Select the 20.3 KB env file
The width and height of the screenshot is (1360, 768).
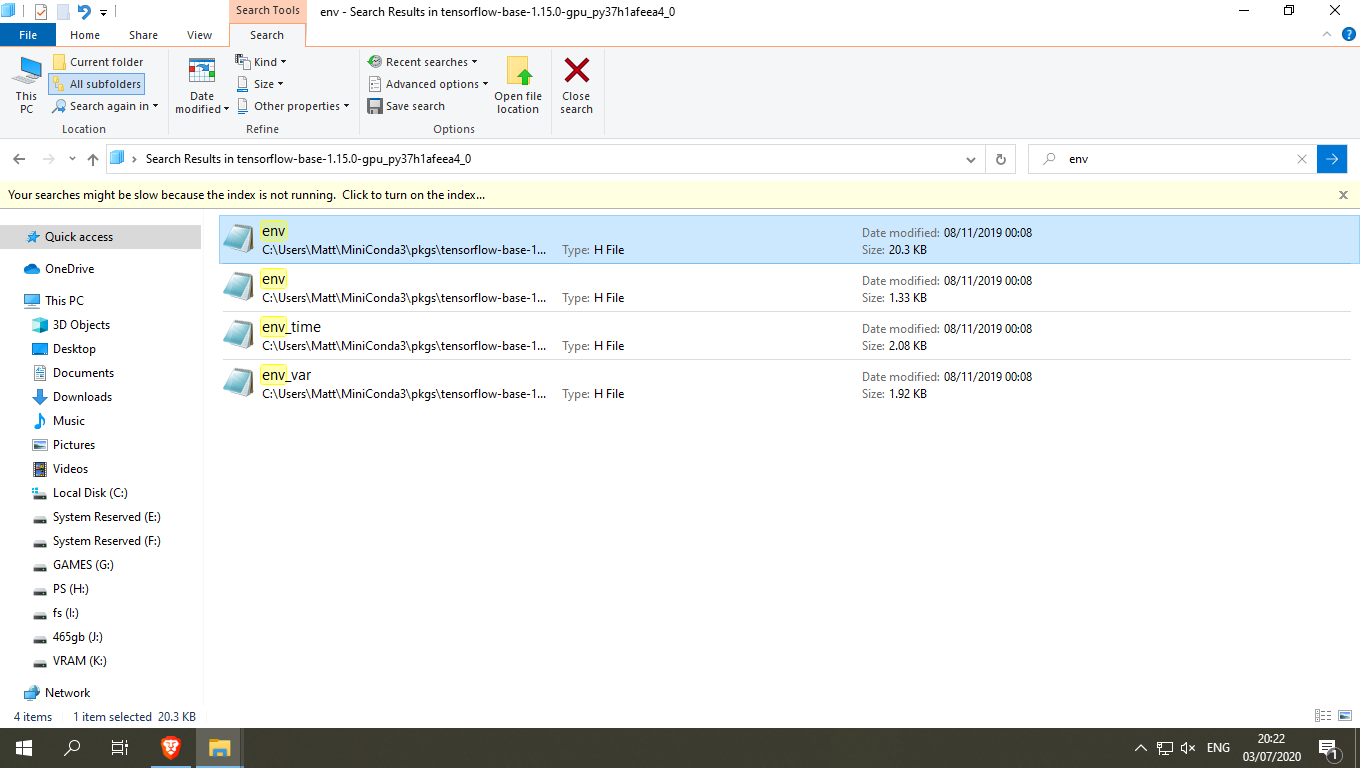coord(789,240)
